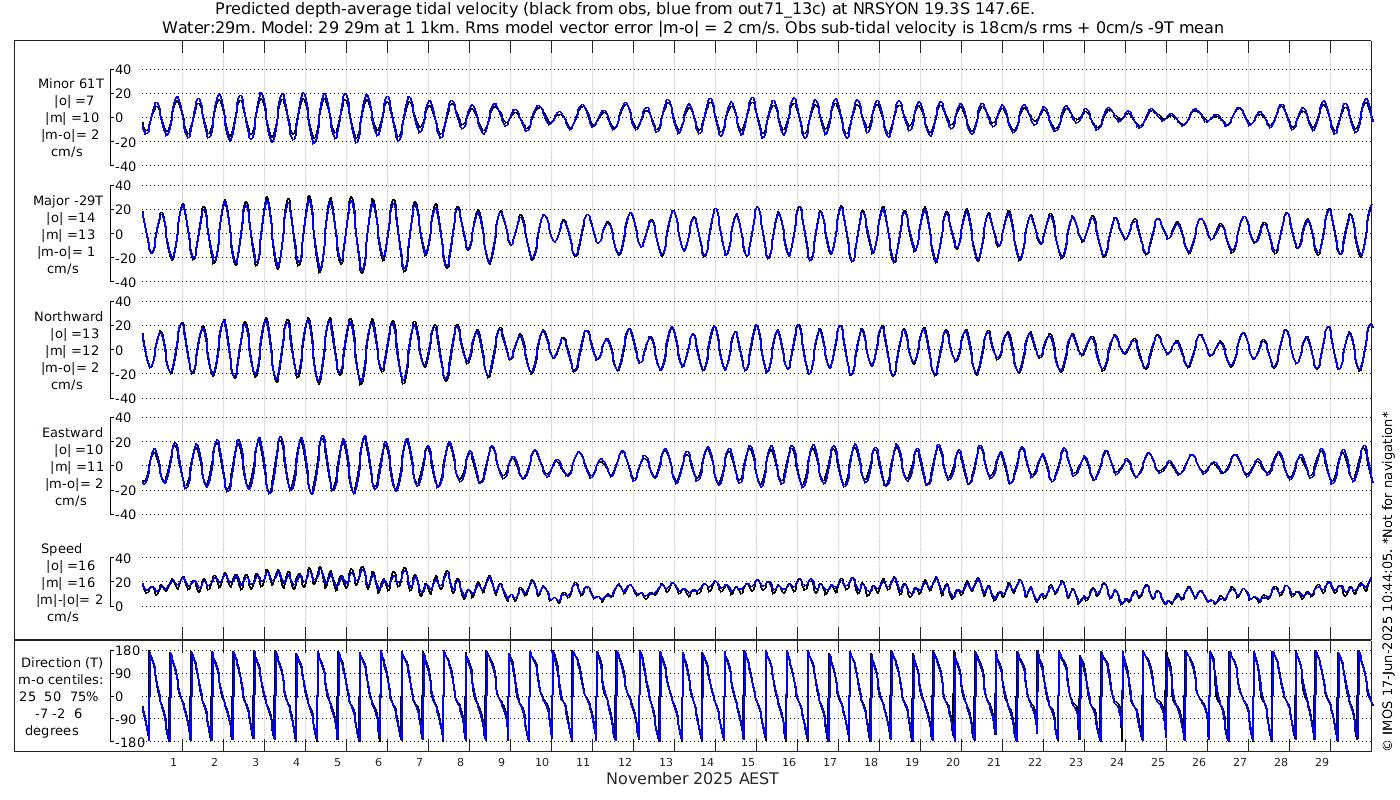Select day 8 on the date axis

coord(460,762)
